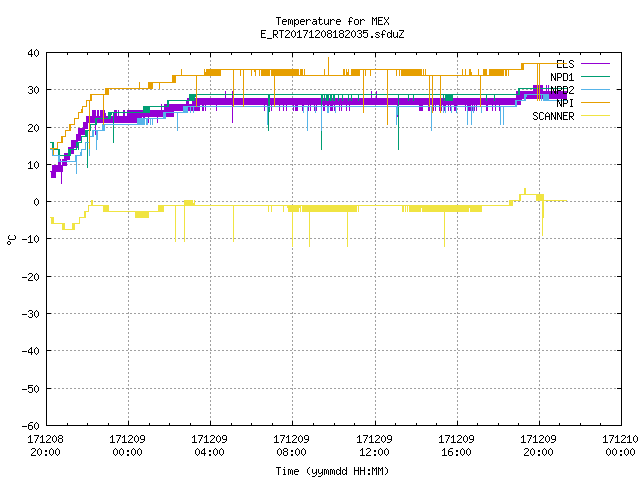Click the x-axis tick 171209 04:00

coord(209,446)
